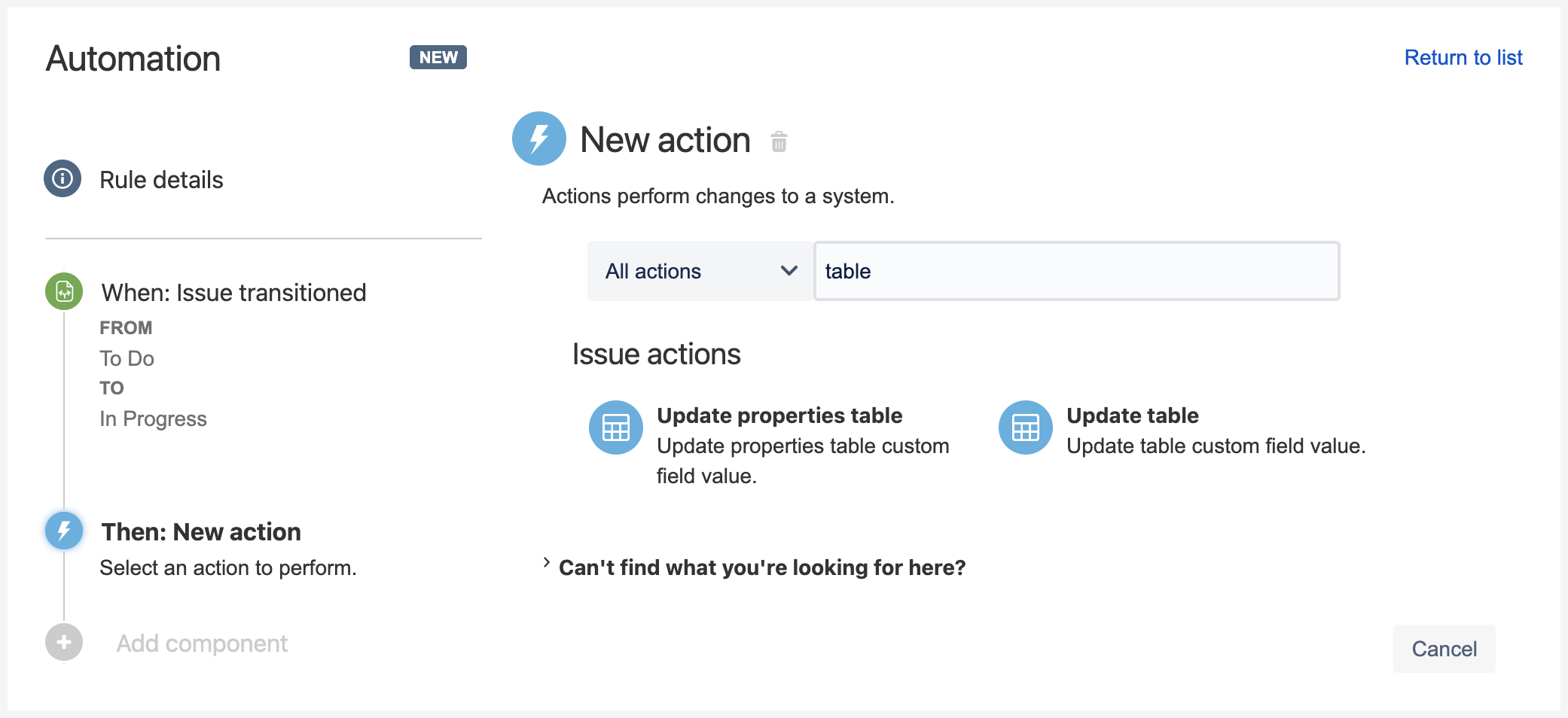Click the All actions filter chevron
The height and width of the screenshot is (718, 1568).
(x=788, y=271)
